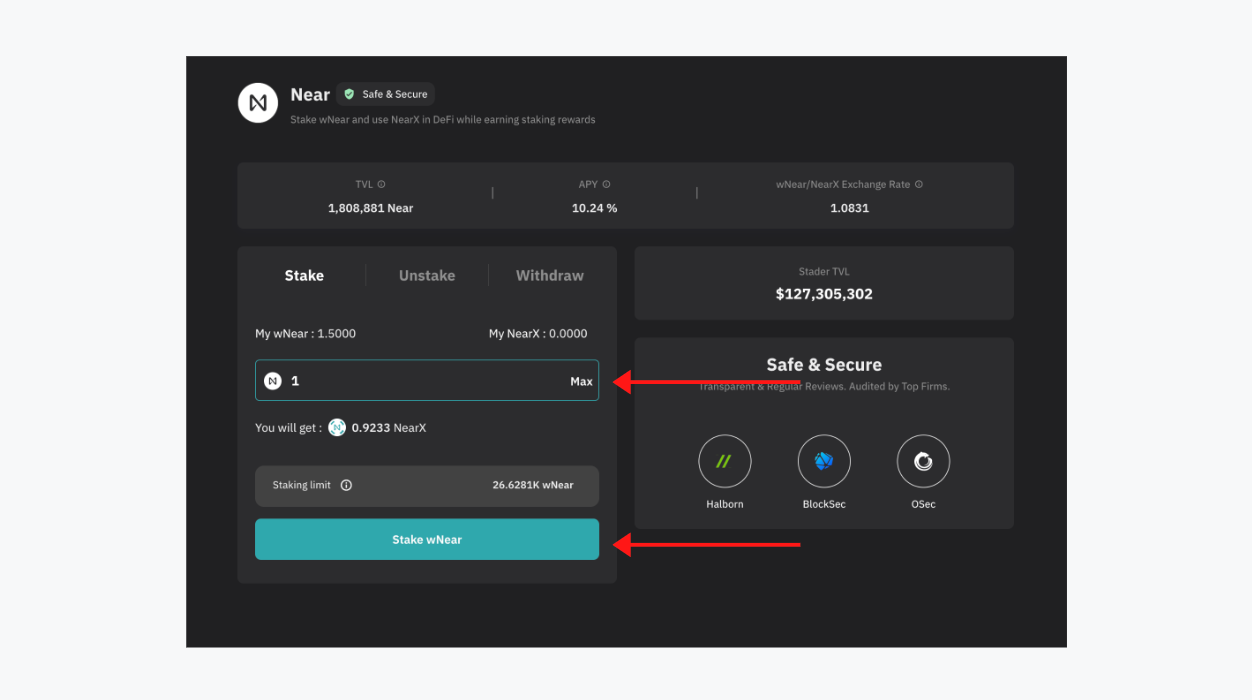Click the 26.6281K wNear staking limit value

[533, 485]
